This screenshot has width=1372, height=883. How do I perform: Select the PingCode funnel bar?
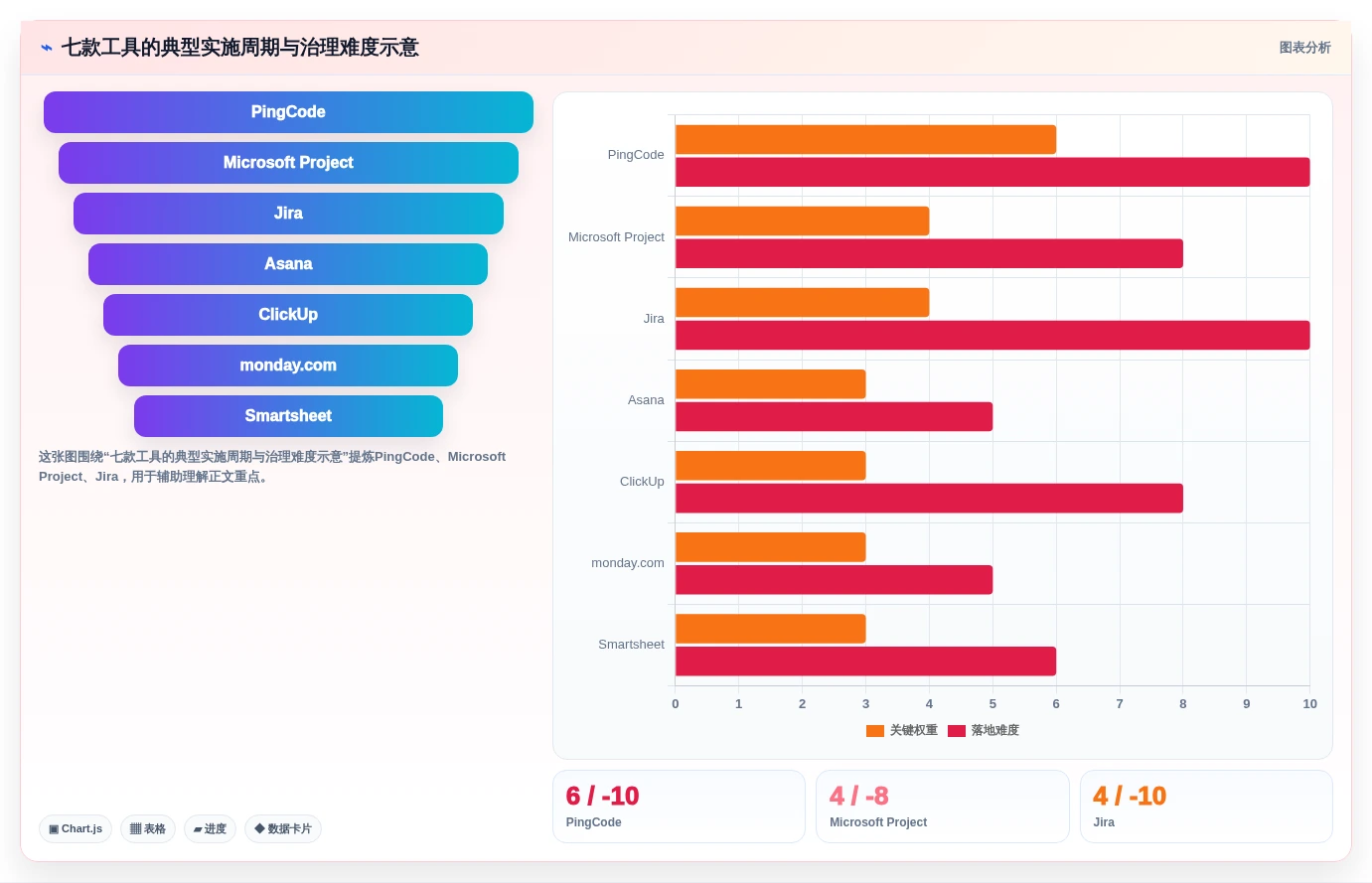tap(288, 112)
